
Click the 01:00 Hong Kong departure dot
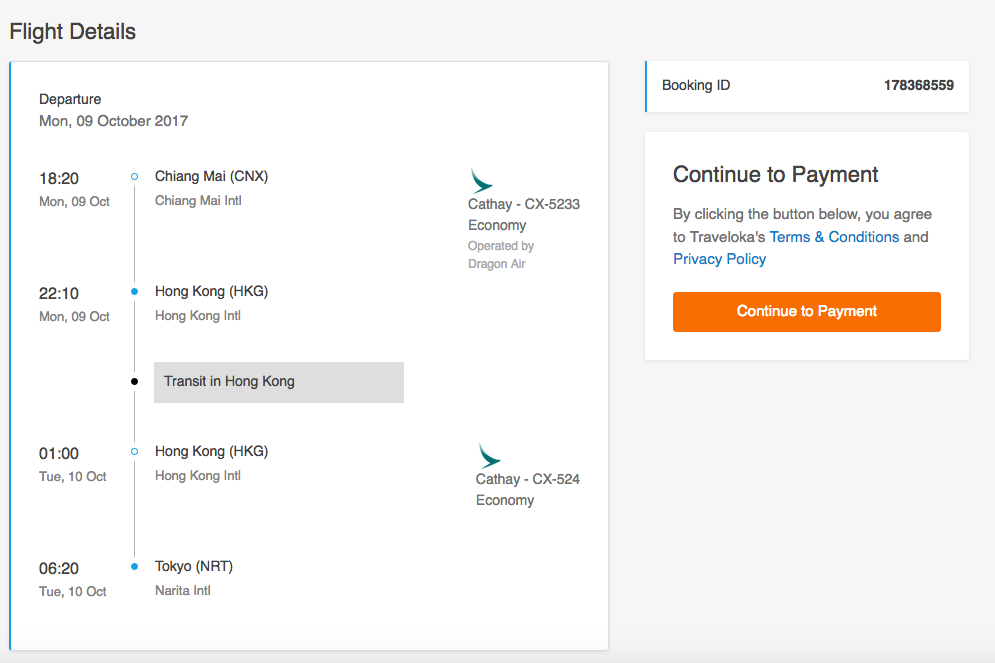coord(135,452)
